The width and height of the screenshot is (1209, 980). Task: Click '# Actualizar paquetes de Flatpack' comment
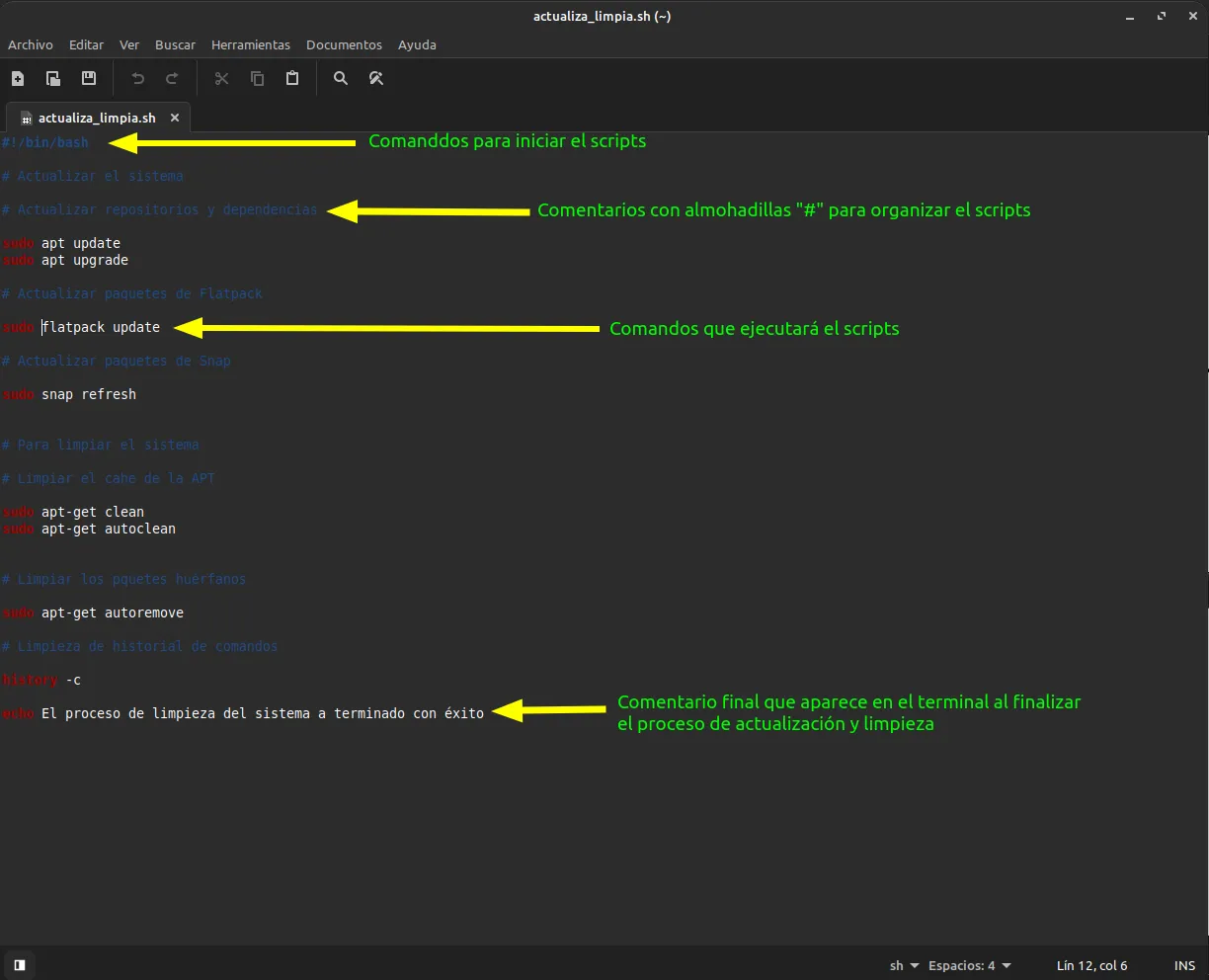(132, 293)
